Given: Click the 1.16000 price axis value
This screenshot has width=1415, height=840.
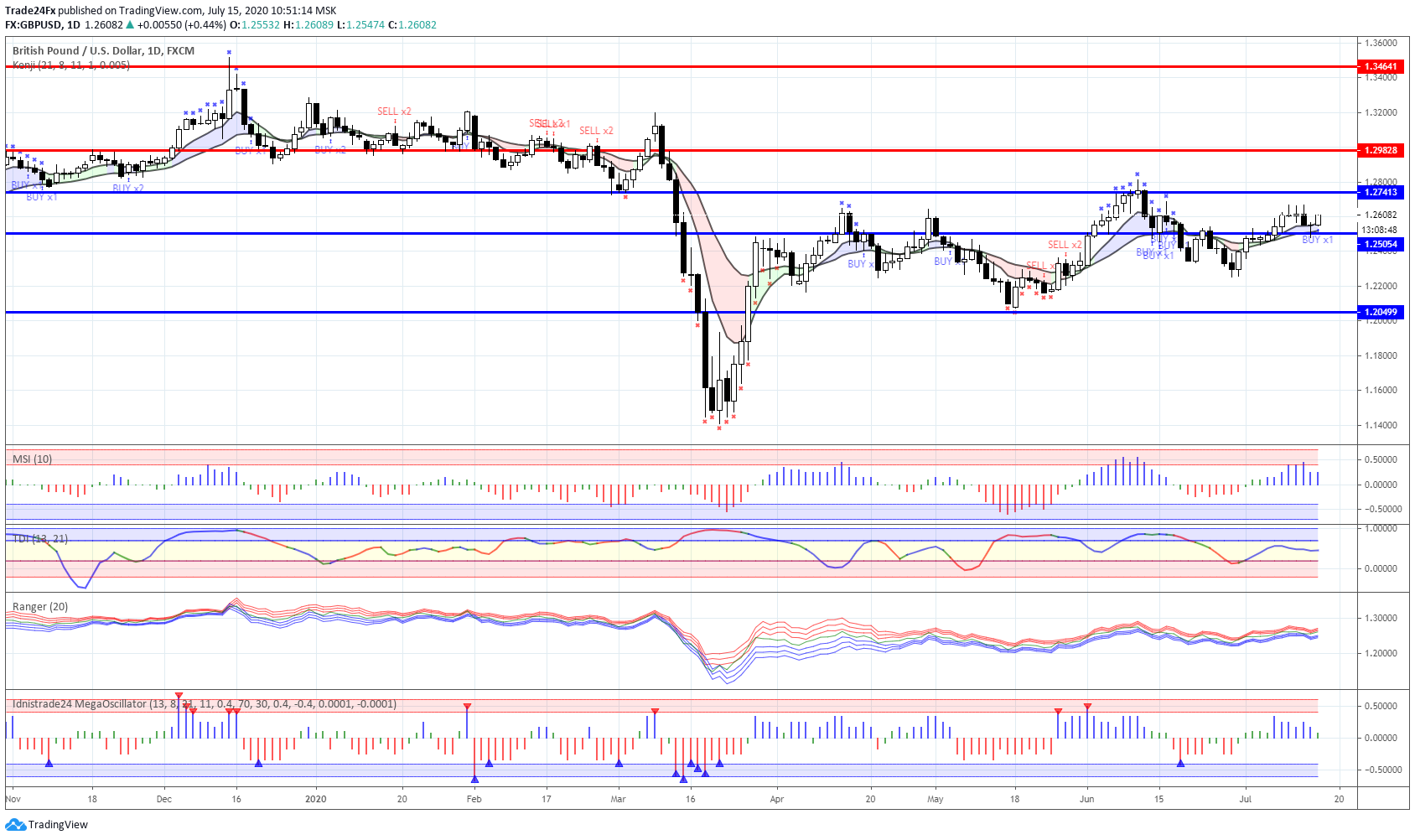Looking at the screenshot, I should [1381, 390].
